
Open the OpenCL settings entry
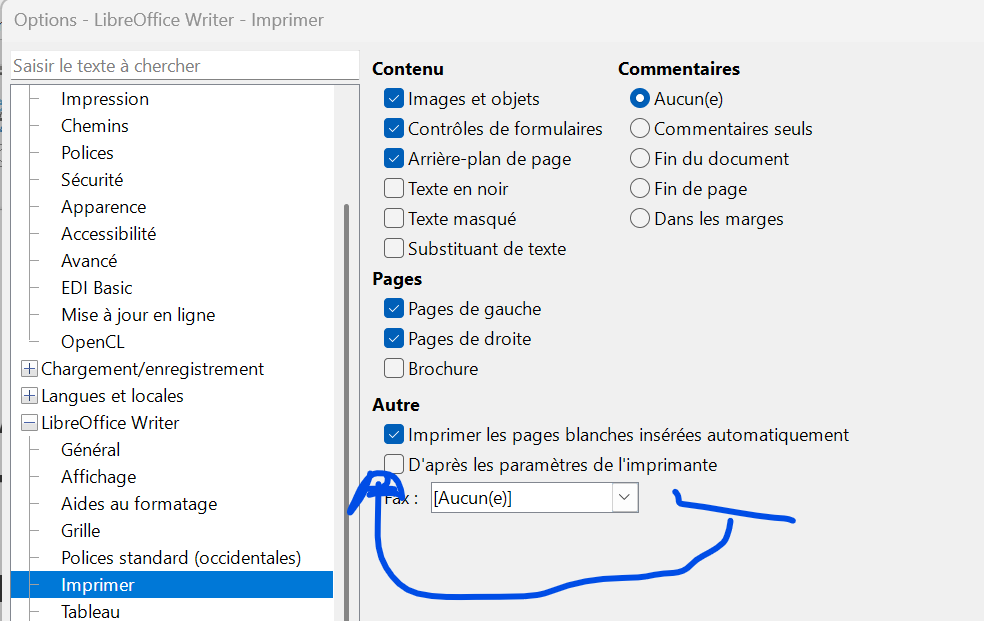(x=93, y=342)
